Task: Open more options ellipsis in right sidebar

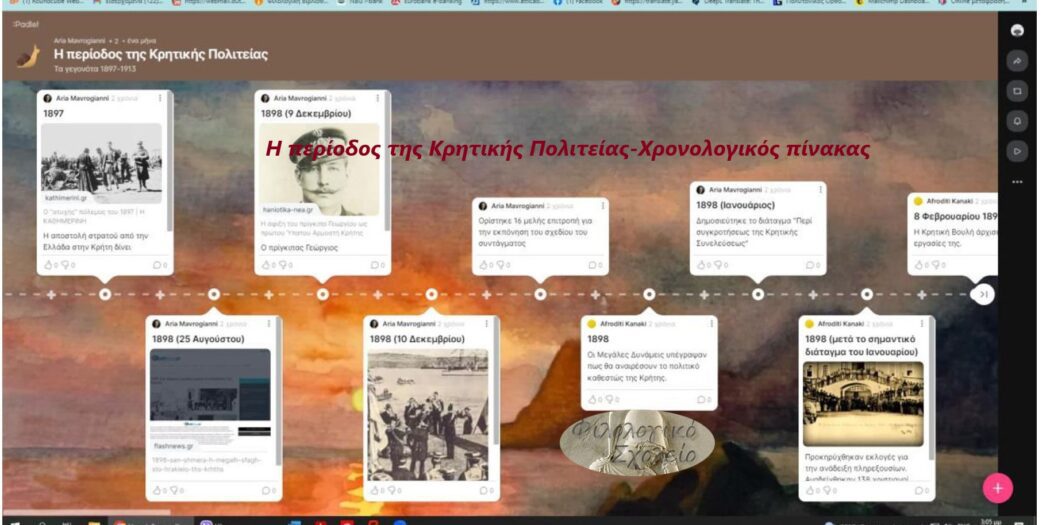Action: (1017, 182)
